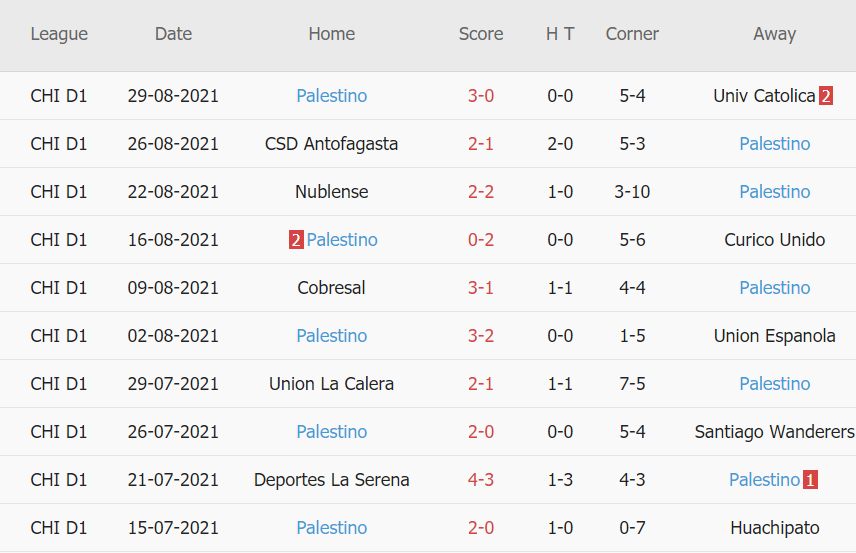Viewport: 856px width, 553px height.
Task: Open the CSD Antofagasta team link
Action: pyautogui.click(x=331, y=144)
